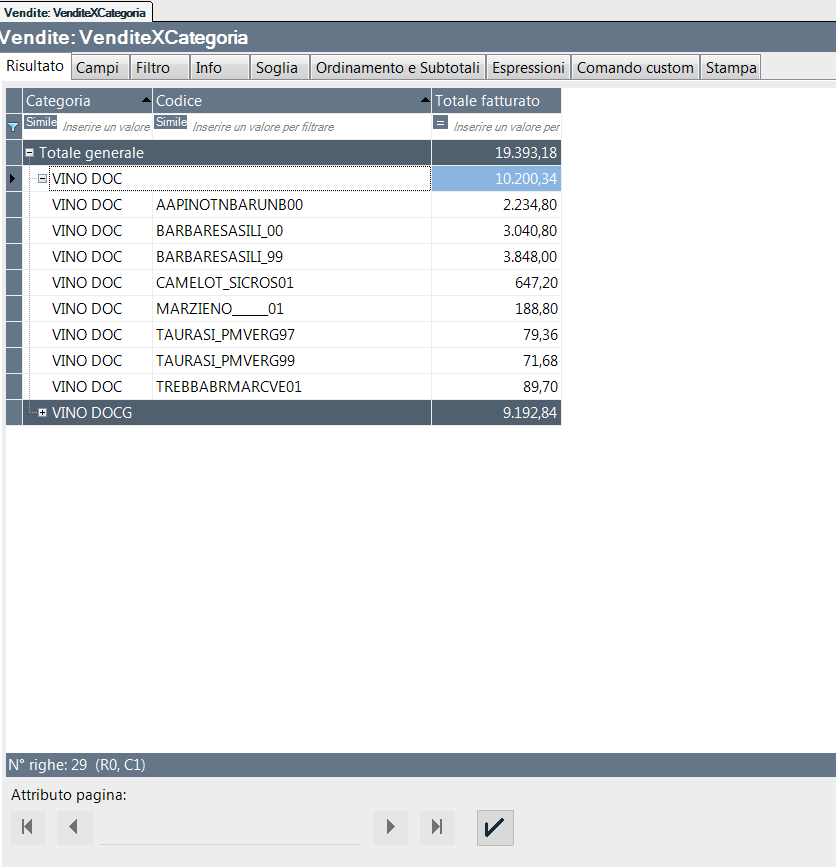The width and height of the screenshot is (836, 867).
Task: Click the equals operator icon for Totale fatturato
Action: click(440, 122)
